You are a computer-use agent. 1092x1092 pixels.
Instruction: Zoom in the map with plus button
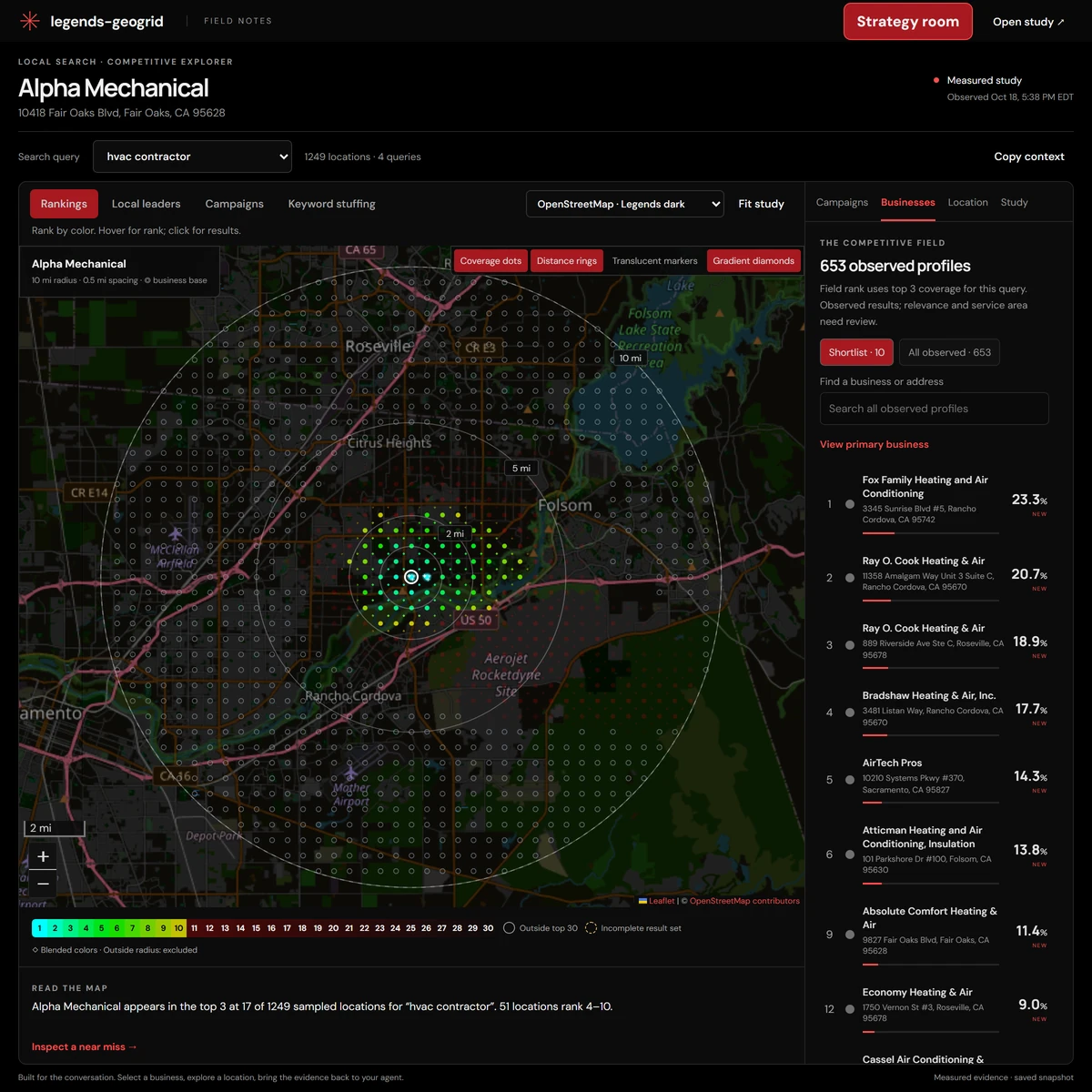click(43, 856)
